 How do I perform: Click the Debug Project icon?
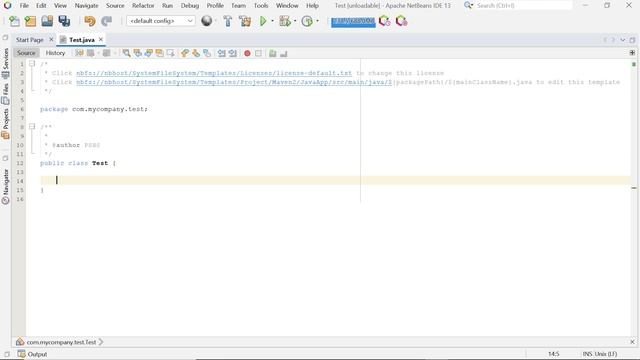pyautogui.click(x=284, y=21)
